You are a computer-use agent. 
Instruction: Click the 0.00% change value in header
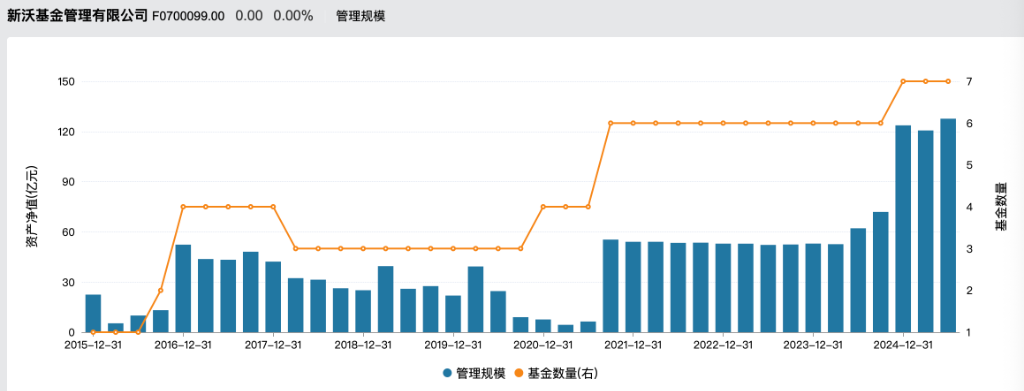[x=293, y=16]
